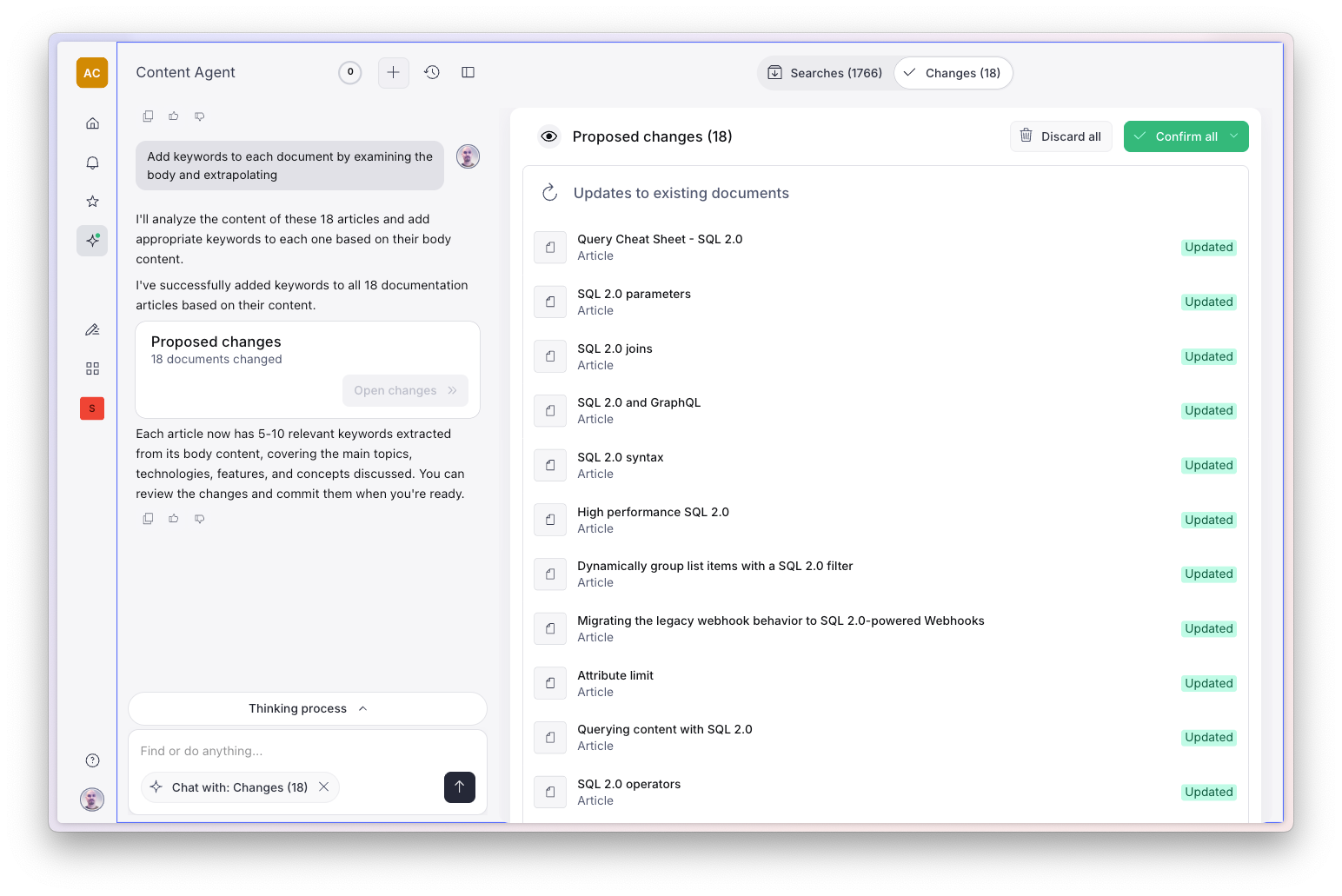Open the Confirm all dropdown arrow

tap(1233, 136)
